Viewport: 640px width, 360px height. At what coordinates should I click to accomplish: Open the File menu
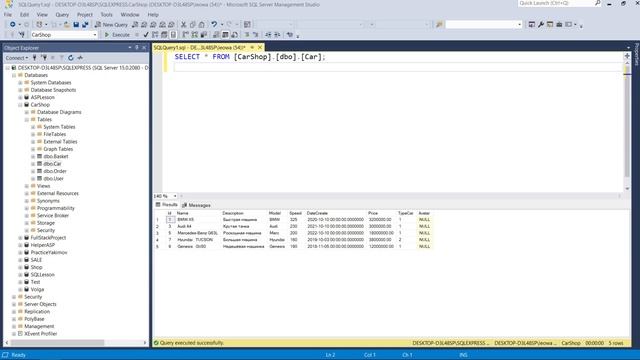(x=8, y=15)
